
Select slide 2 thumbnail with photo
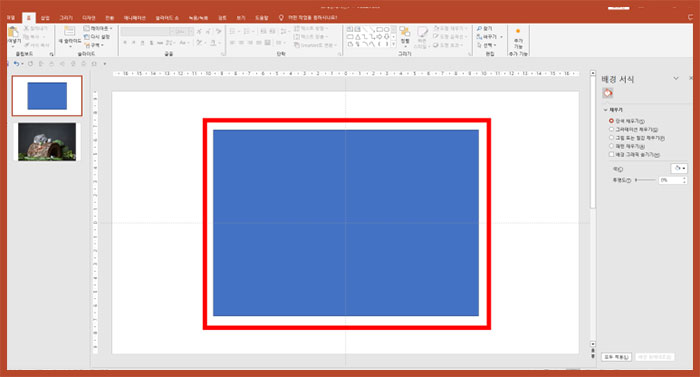click(x=47, y=142)
